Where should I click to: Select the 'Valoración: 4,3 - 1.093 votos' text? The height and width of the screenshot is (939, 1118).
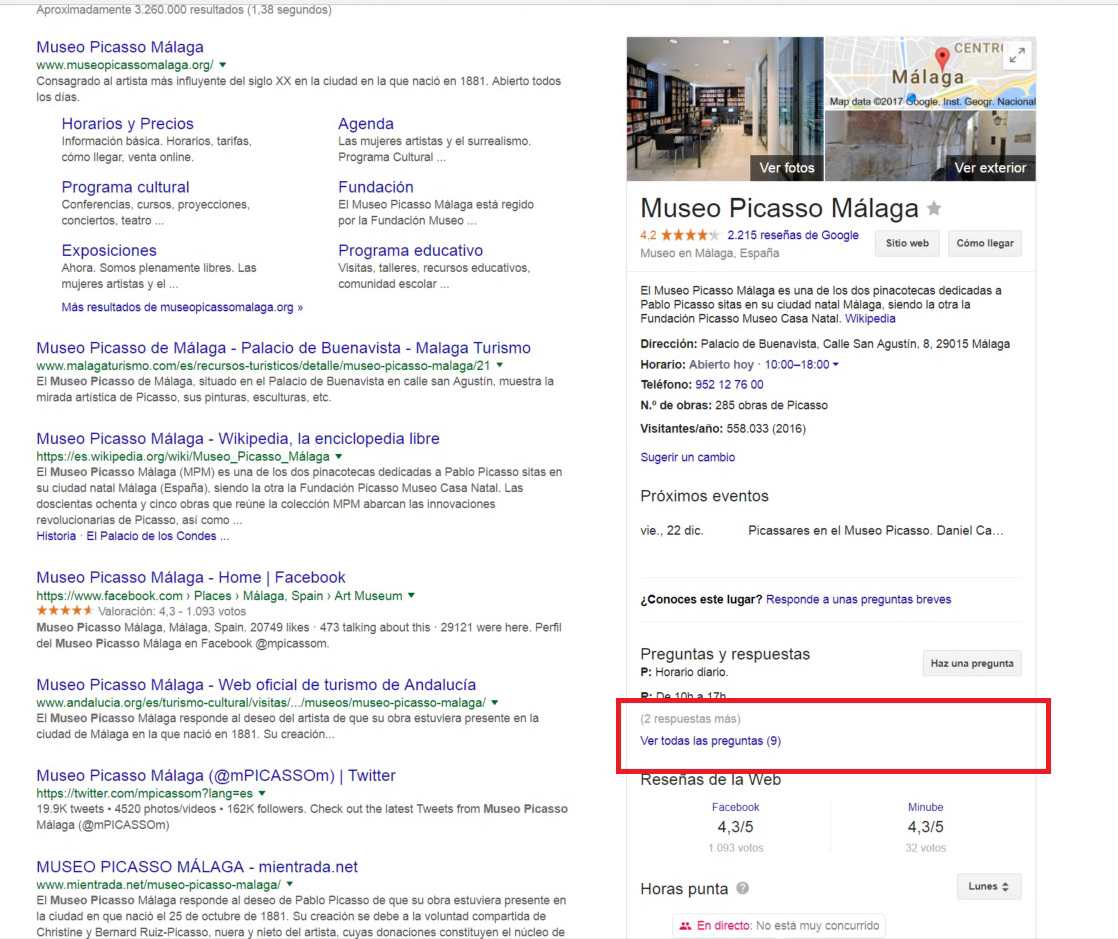click(x=172, y=612)
